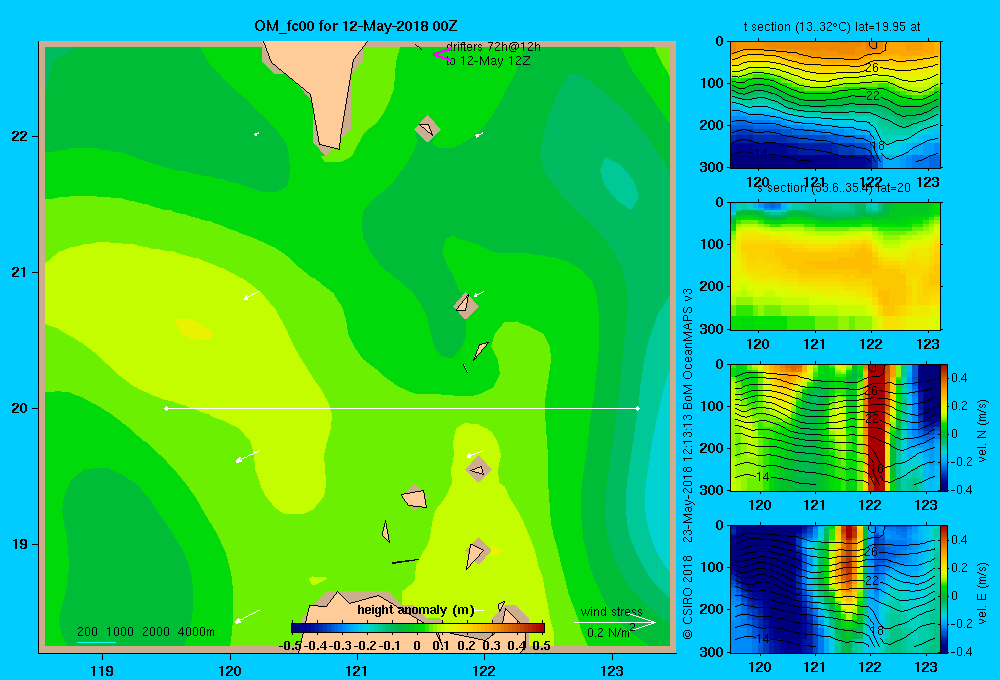Click the height anomaly color bar
Viewport: 1000px width, 680px height.
coord(417,628)
